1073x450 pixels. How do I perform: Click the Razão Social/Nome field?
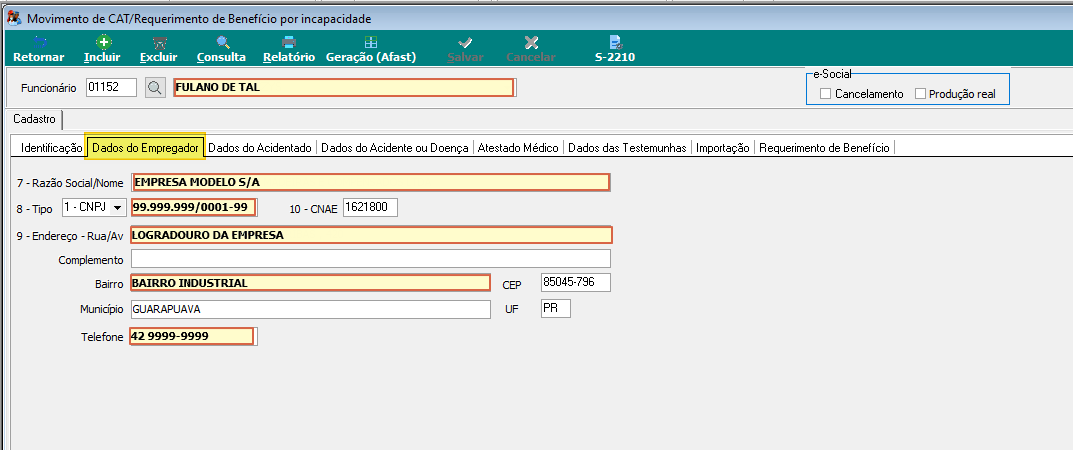point(370,183)
